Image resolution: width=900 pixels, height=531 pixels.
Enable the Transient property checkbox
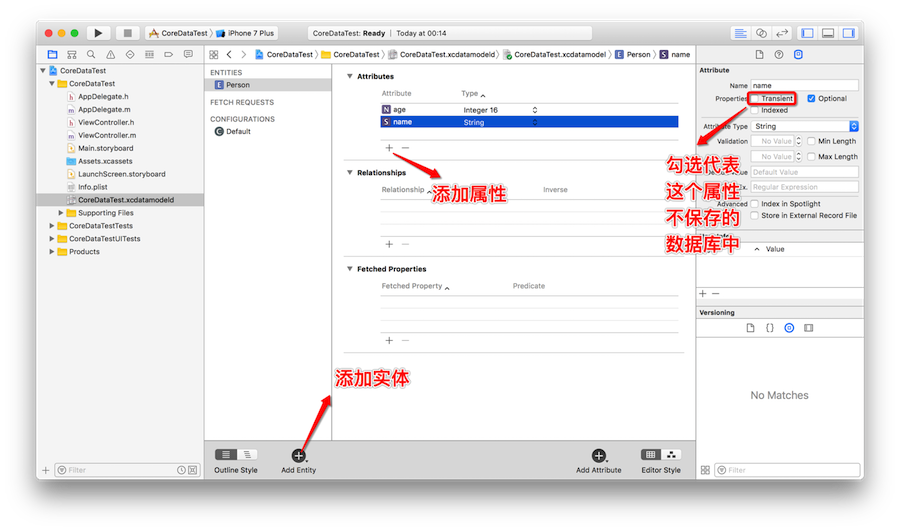[755, 99]
